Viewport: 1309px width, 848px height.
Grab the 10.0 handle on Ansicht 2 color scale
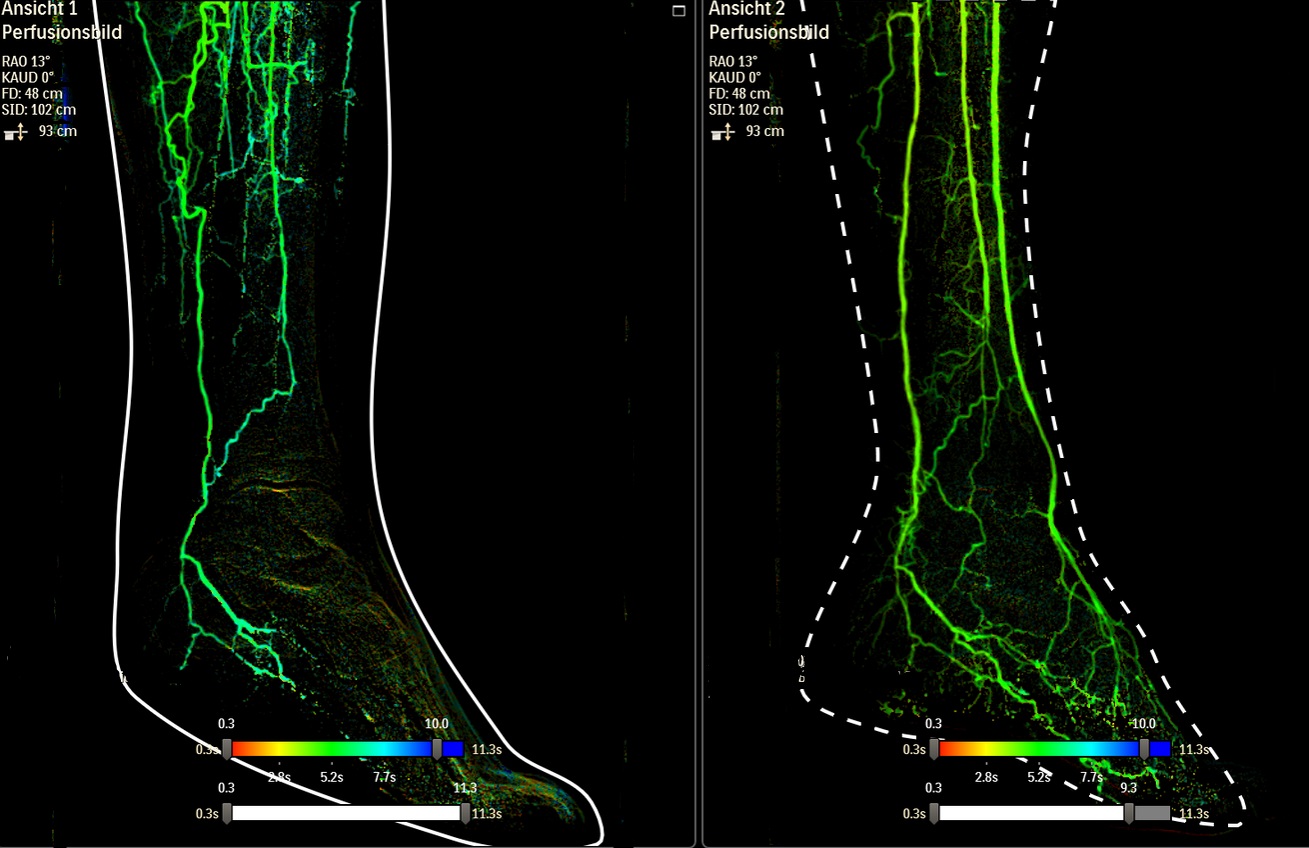click(x=1144, y=749)
